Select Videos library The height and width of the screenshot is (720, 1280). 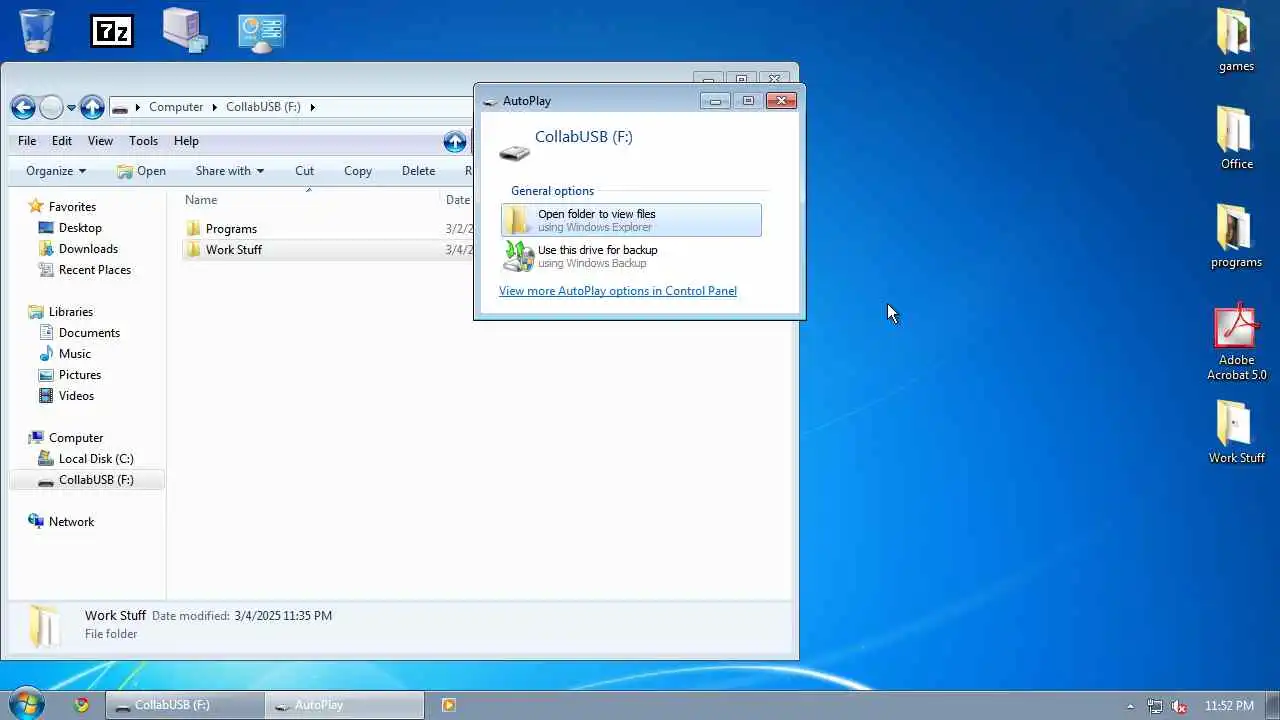(76, 396)
